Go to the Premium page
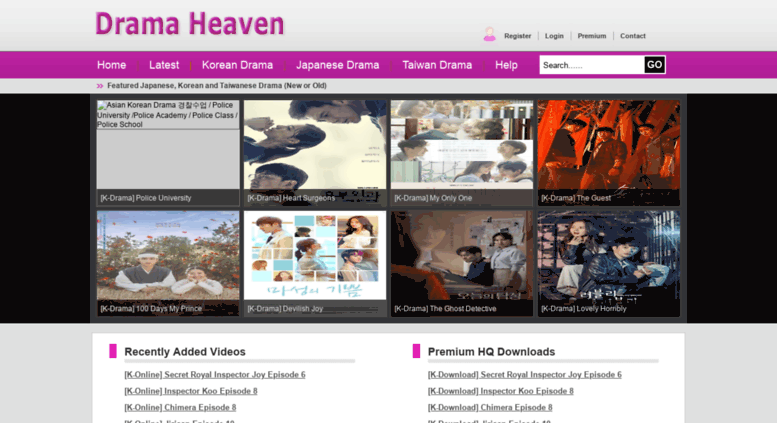The image size is (777, 423). pos(592,36)
